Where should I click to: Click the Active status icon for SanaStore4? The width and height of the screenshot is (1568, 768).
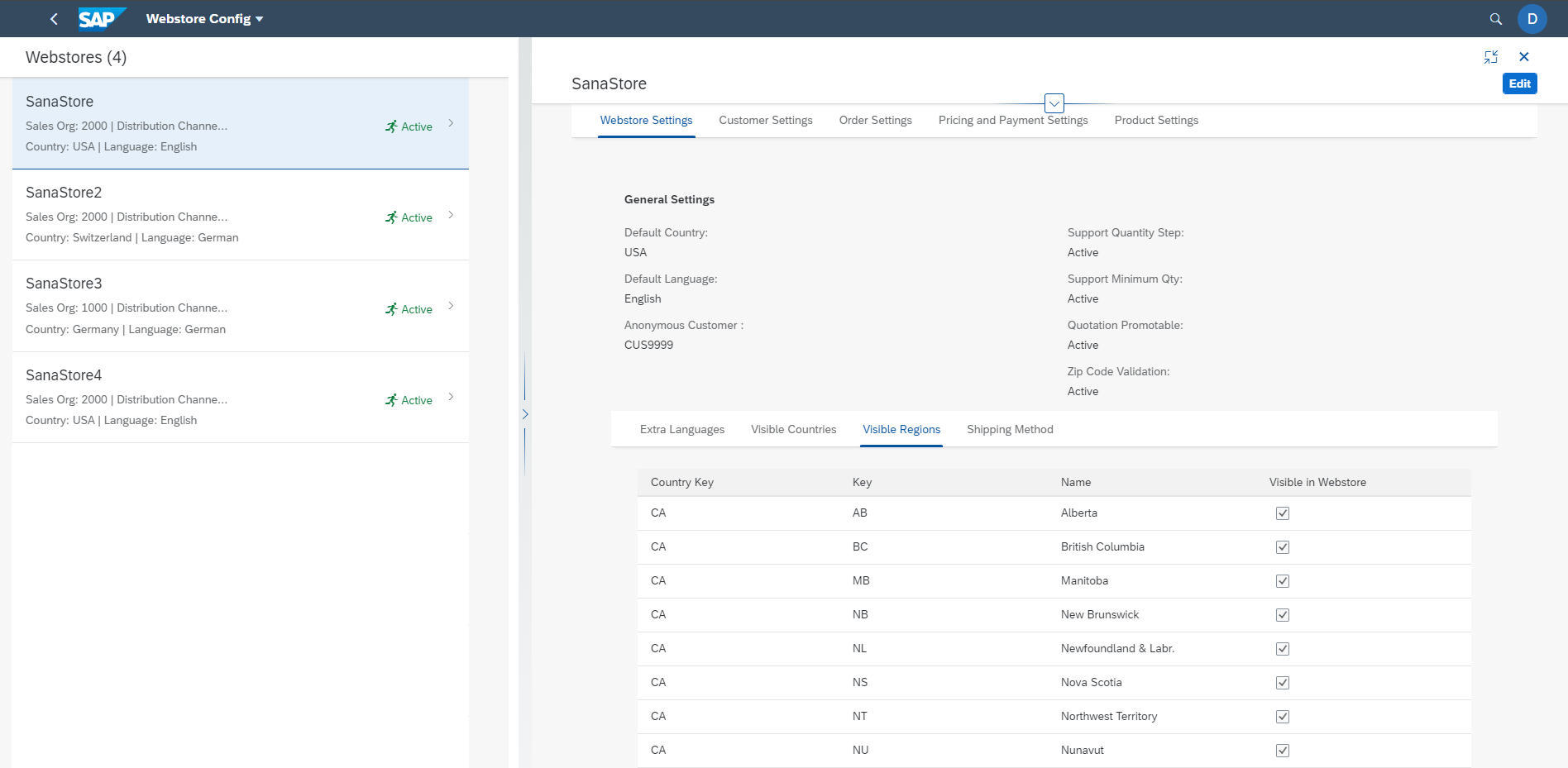tap(391, 400)
